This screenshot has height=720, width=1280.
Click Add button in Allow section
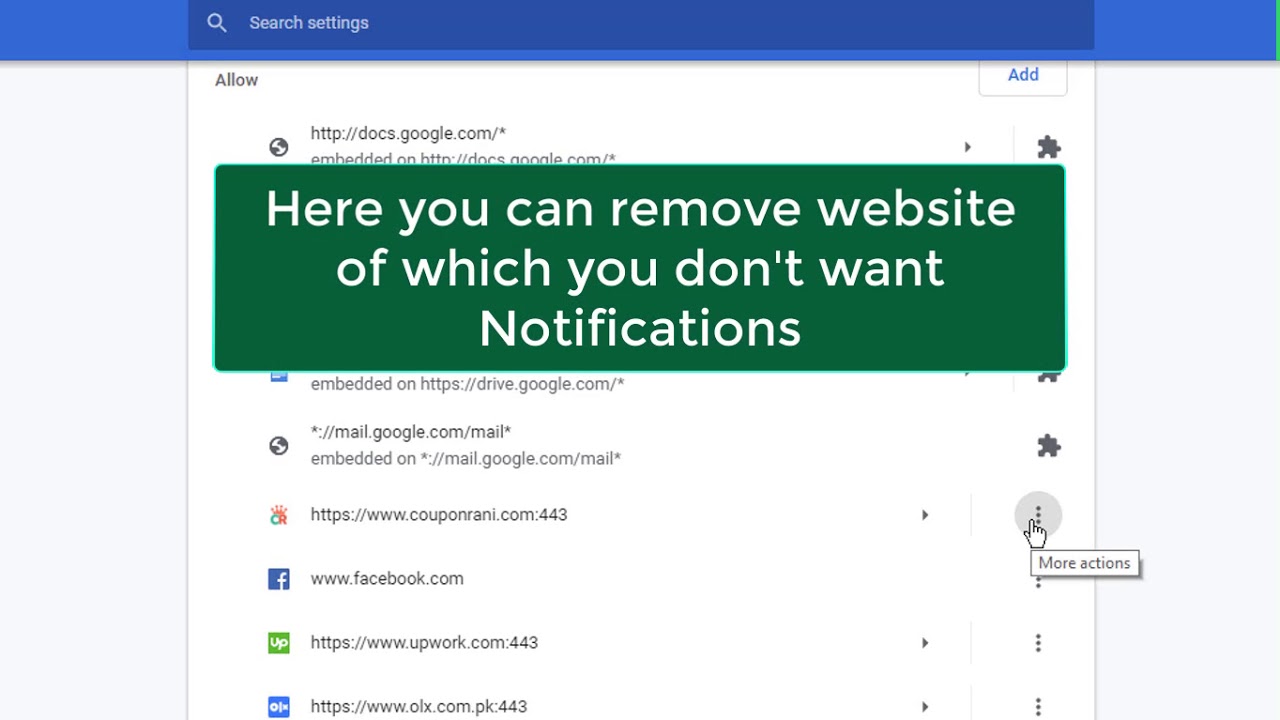pos(1023,75)
